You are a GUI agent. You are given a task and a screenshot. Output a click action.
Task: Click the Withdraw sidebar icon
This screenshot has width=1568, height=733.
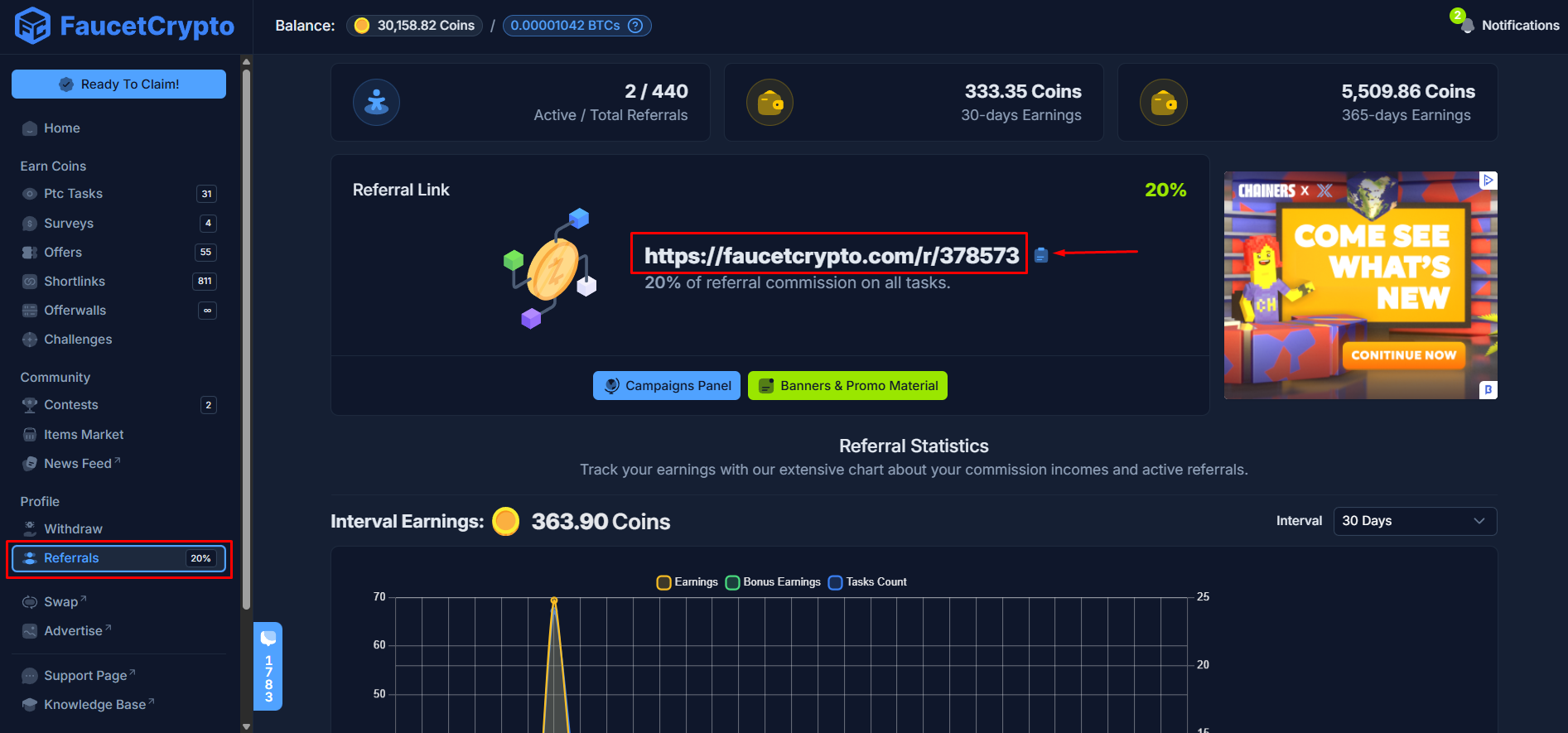[x=30, y=528]
